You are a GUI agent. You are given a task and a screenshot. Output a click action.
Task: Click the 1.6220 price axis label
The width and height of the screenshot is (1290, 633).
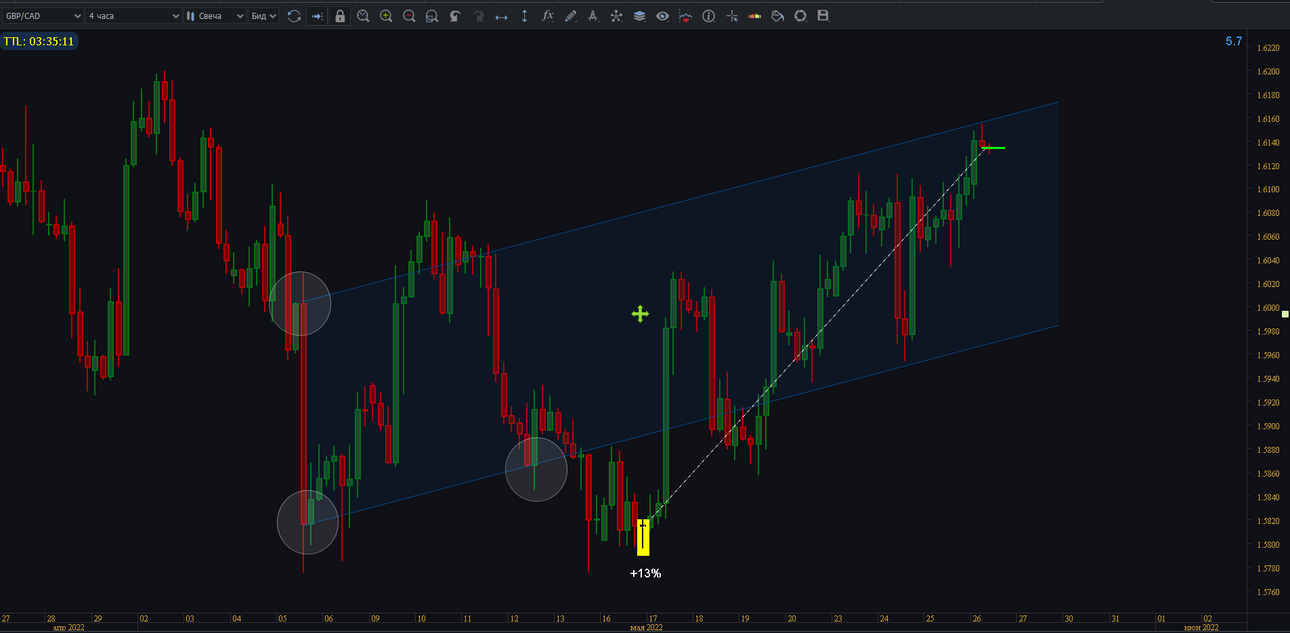[1268, 48]
